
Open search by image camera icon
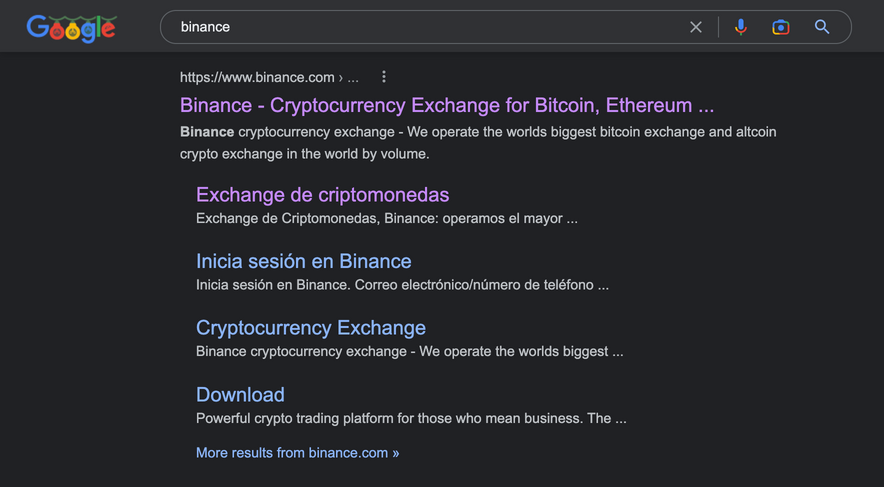pos(781,27)
